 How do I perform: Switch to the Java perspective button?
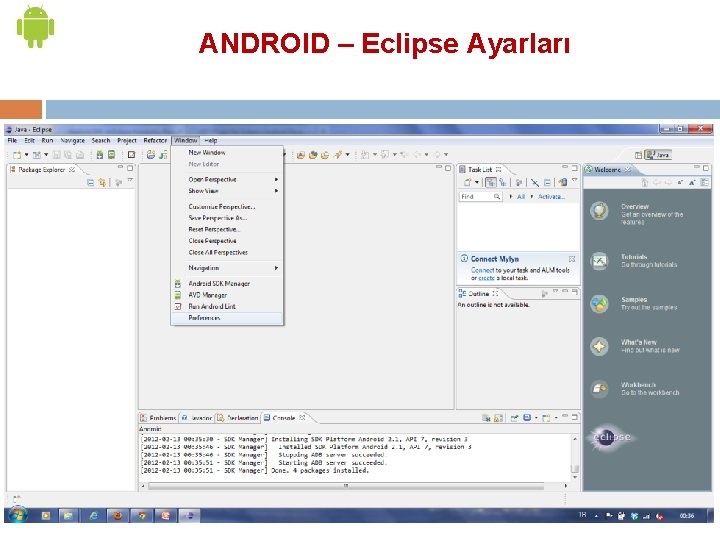[x=658, y=155]
